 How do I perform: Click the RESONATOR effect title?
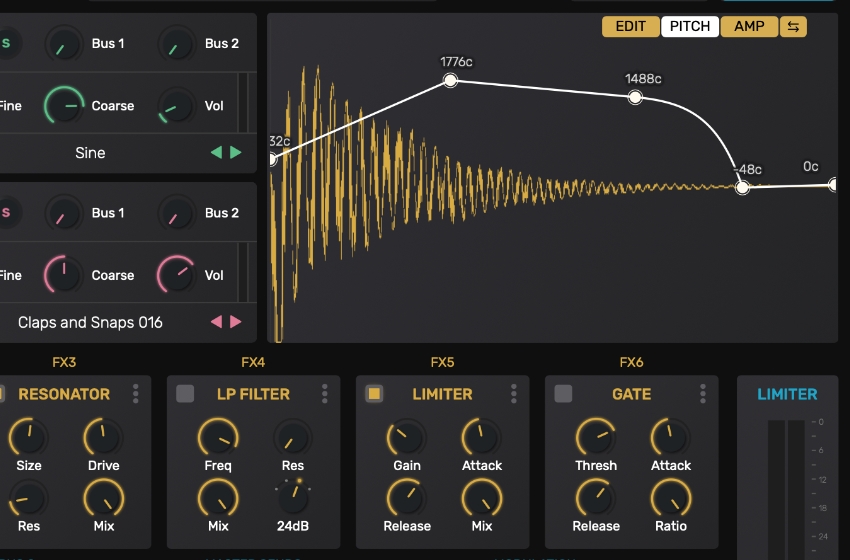(64, 394)
